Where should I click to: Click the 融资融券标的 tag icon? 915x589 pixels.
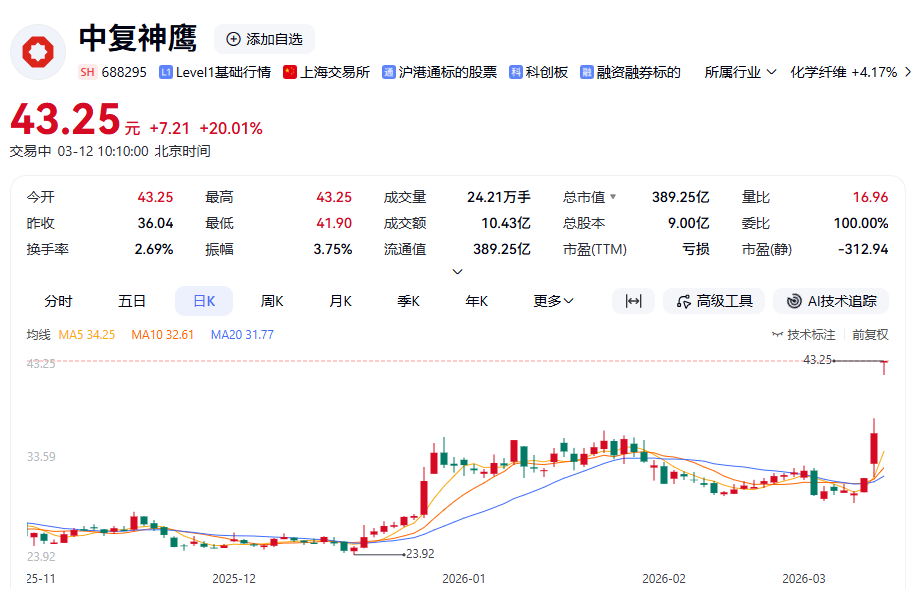click(x=587, y=72)
